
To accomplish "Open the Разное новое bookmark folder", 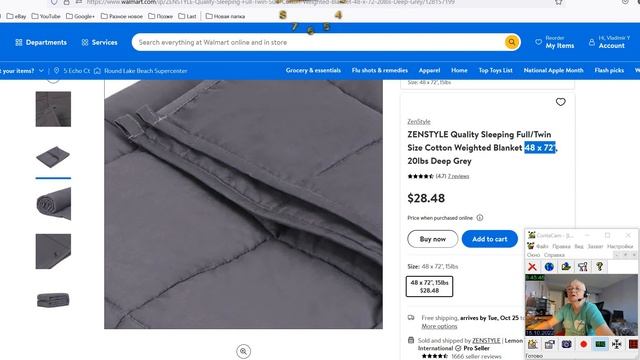I will pyautogui.click(x=122, y=16).
